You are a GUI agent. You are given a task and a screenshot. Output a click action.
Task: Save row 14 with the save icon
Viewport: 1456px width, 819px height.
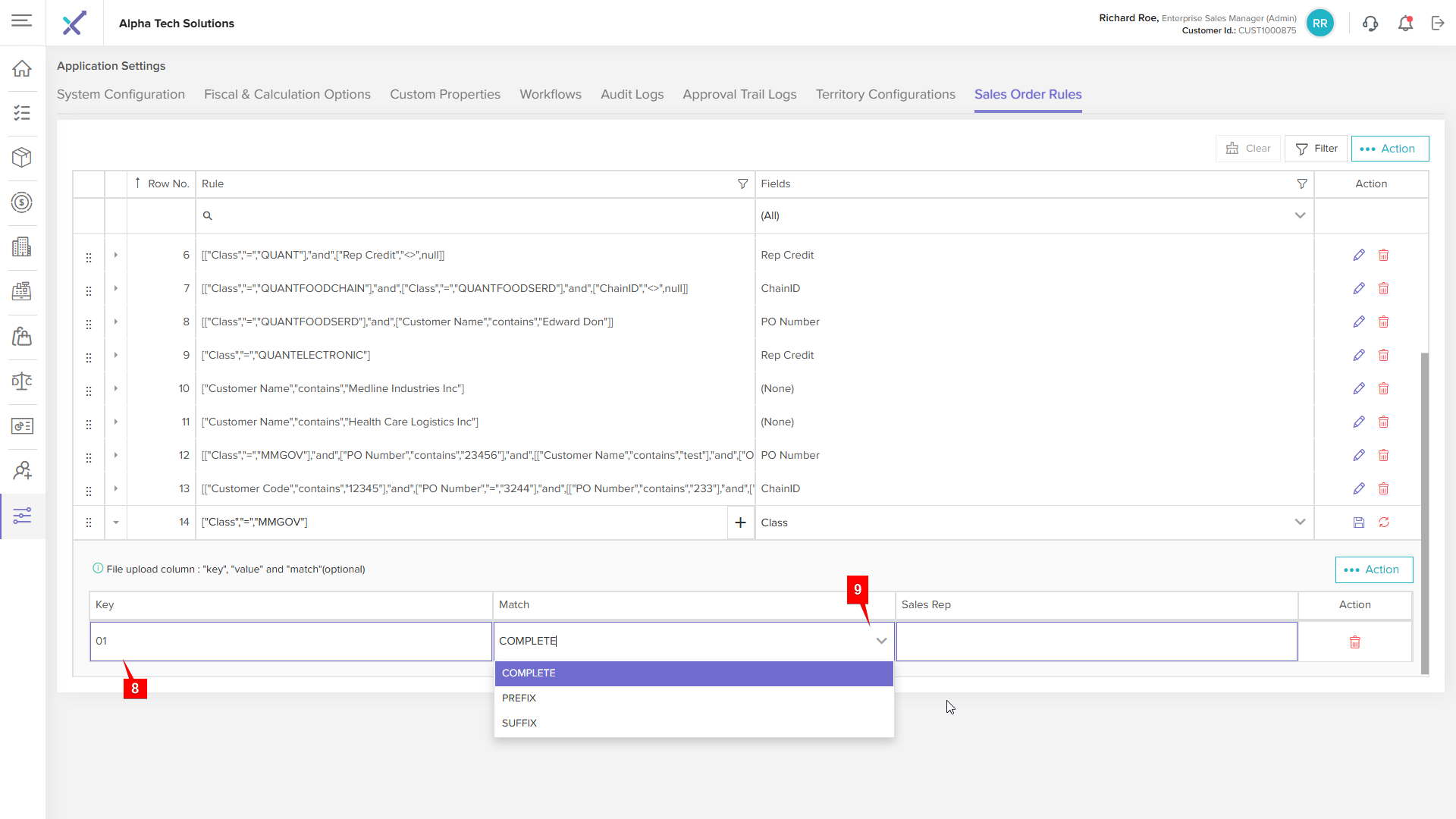click(x=1358, y=522)
